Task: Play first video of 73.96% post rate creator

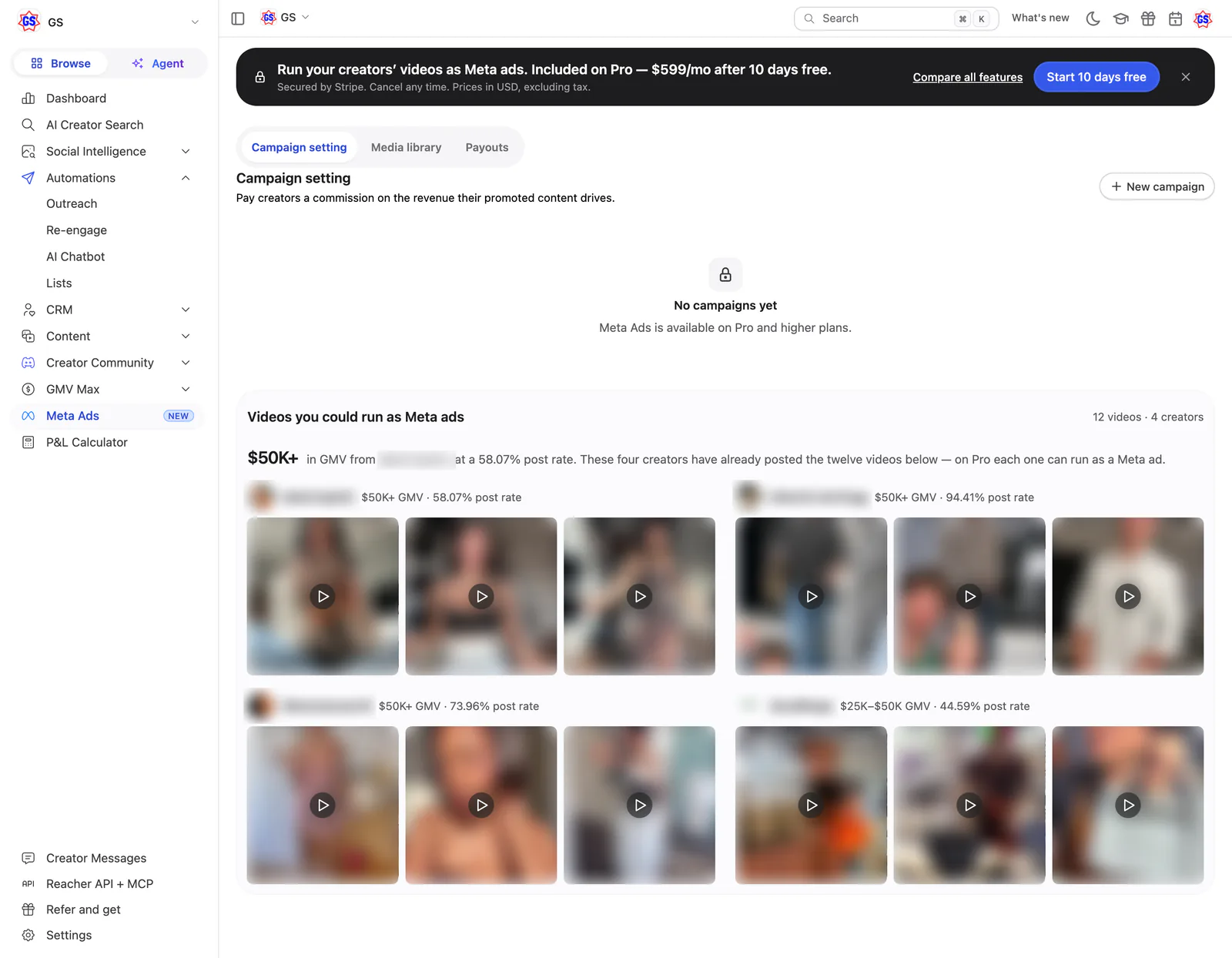Action: coord(323,805)
